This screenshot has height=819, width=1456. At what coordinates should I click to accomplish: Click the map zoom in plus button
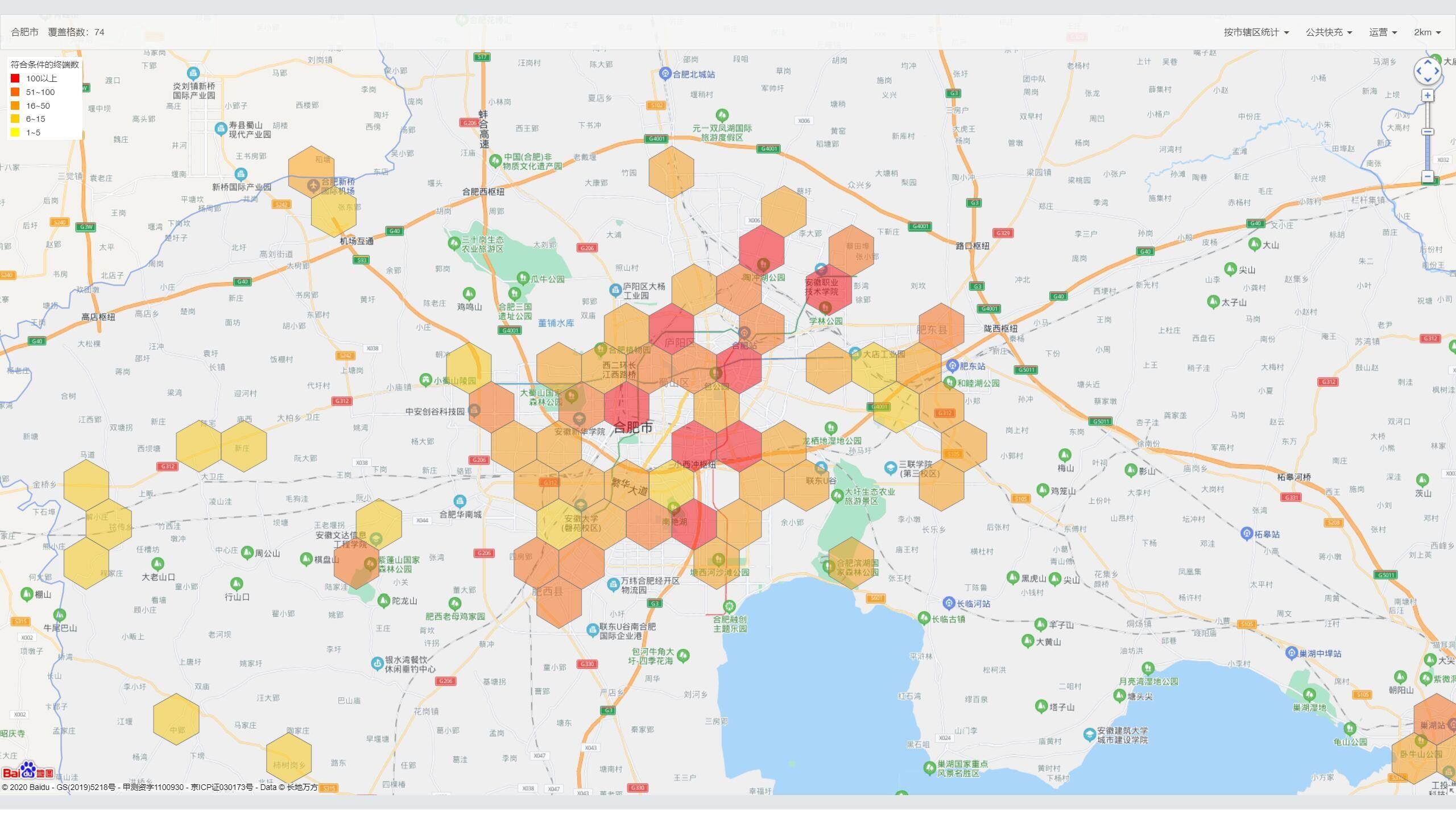coord(1428,96)
